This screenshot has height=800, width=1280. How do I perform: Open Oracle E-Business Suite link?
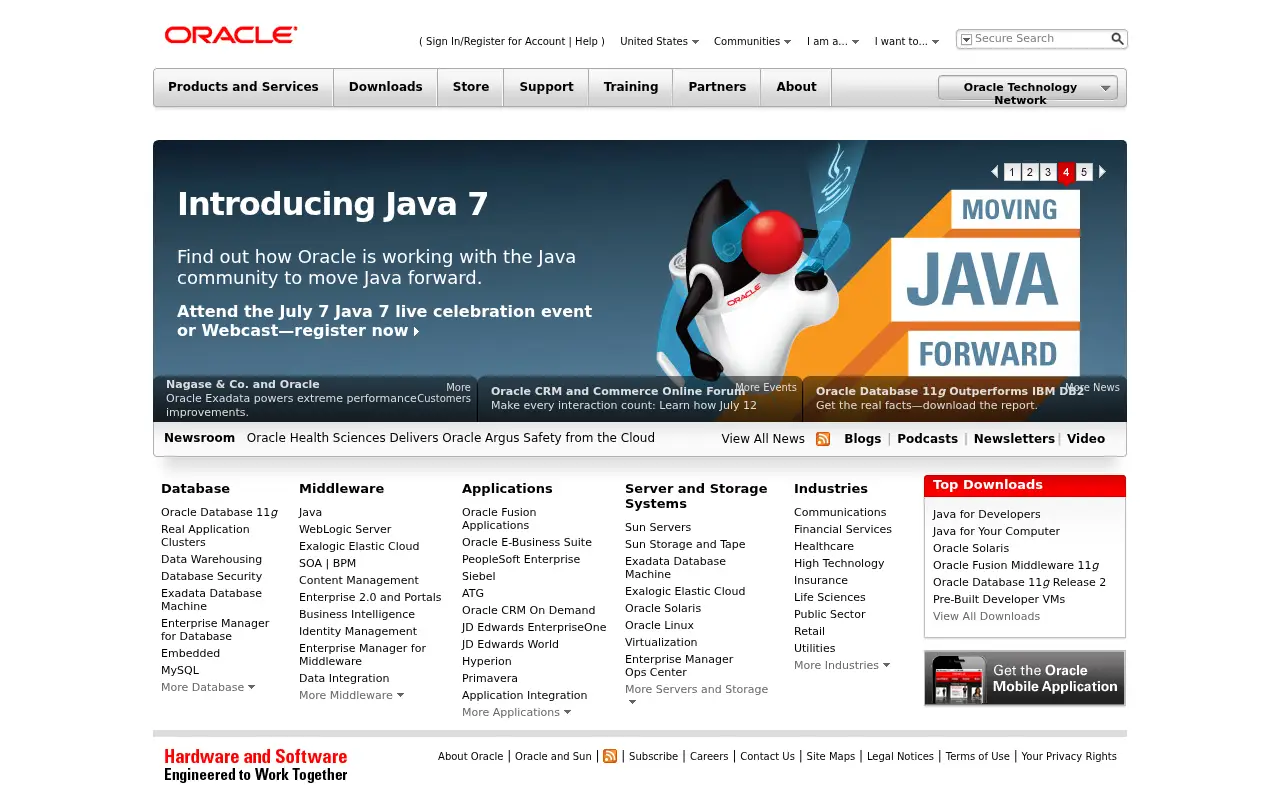527,542
